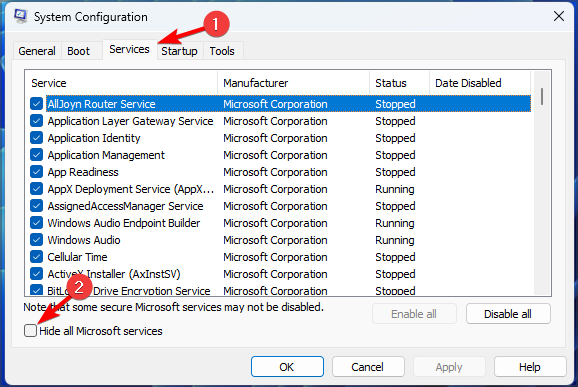This screenshot has height=387, width=578.
Task: Uncheck AppX Deployment Service checkbox
Action: click(x=36, y=189)
